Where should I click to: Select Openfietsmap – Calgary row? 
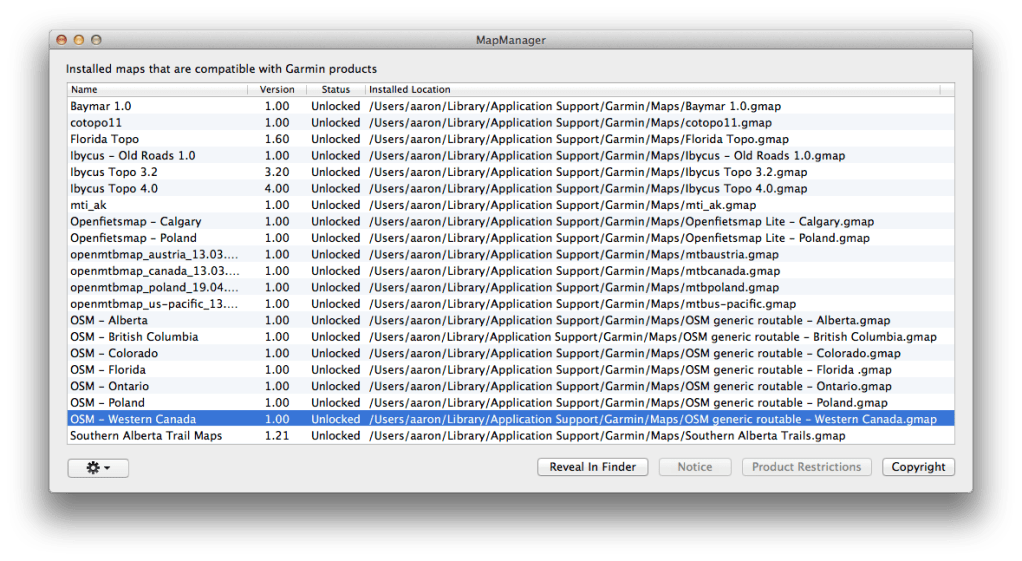[510, 222]
